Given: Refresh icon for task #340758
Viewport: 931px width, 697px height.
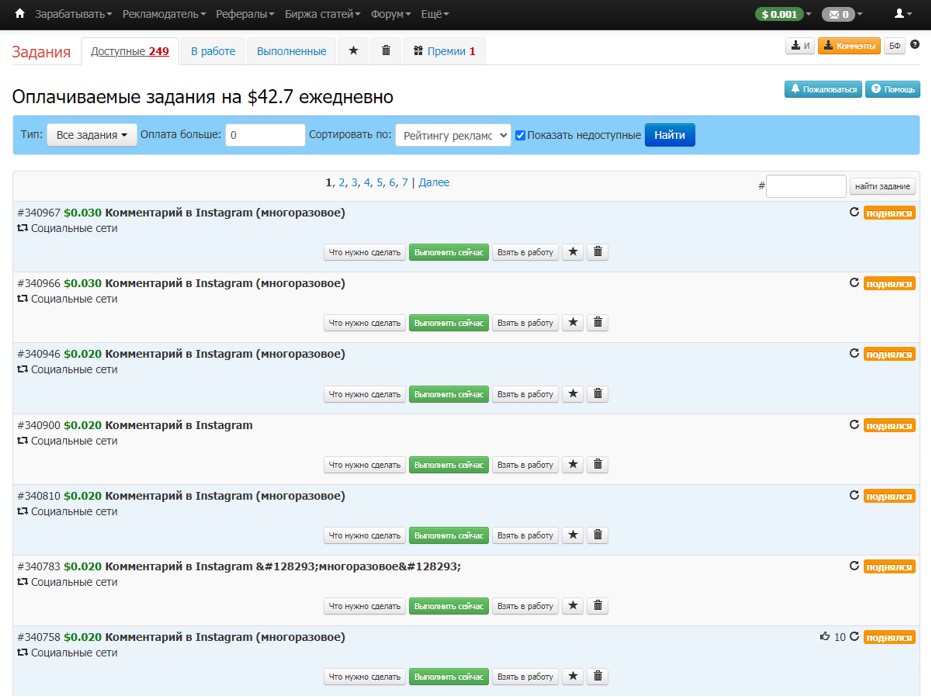Looking at the screenshot, I should [x=854, y=636].
